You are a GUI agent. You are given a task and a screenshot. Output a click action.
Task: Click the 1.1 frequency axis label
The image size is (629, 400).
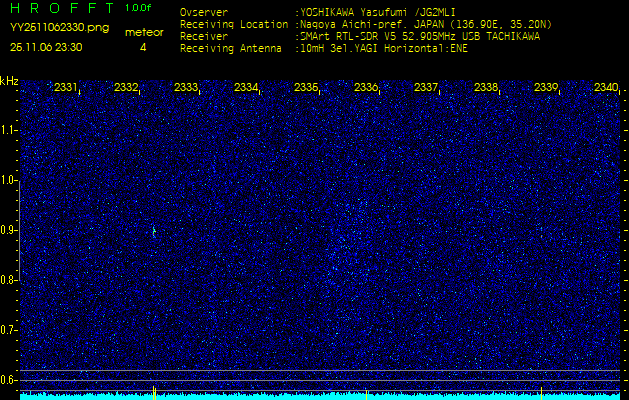pyautogui.click(x=9, y=130)
